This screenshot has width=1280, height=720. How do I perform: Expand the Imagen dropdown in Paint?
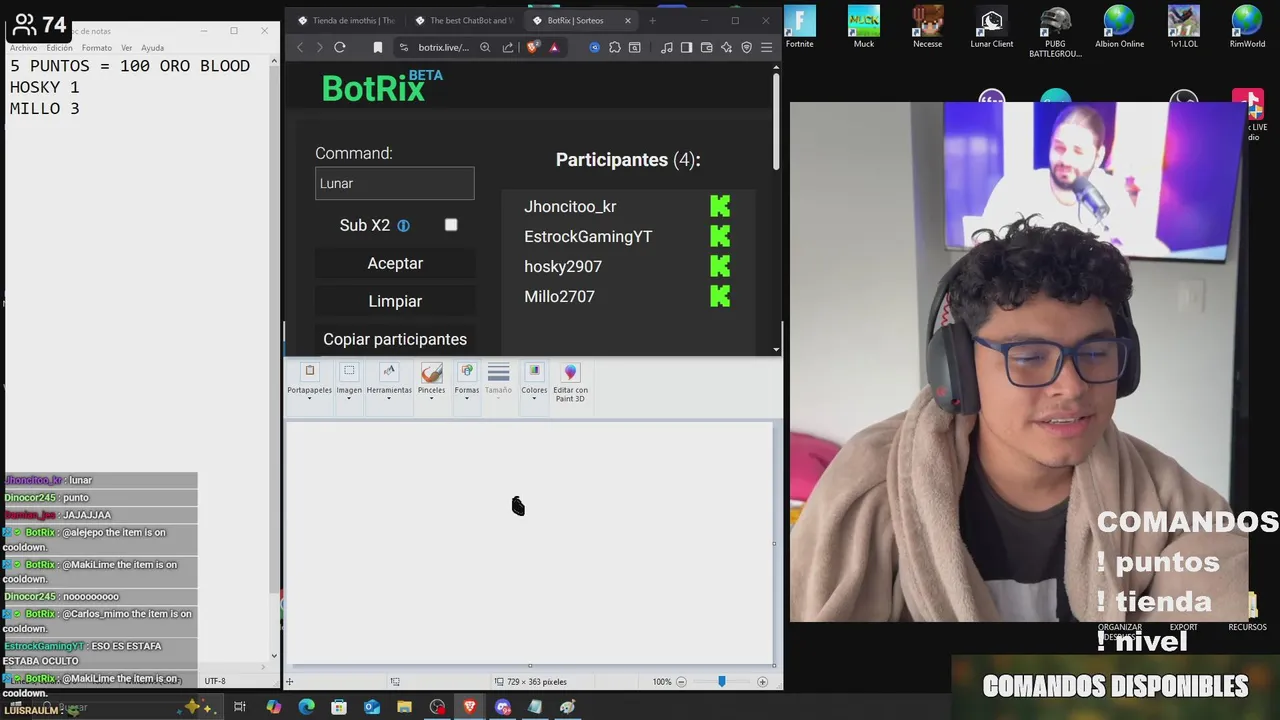(x=349, y=399)
